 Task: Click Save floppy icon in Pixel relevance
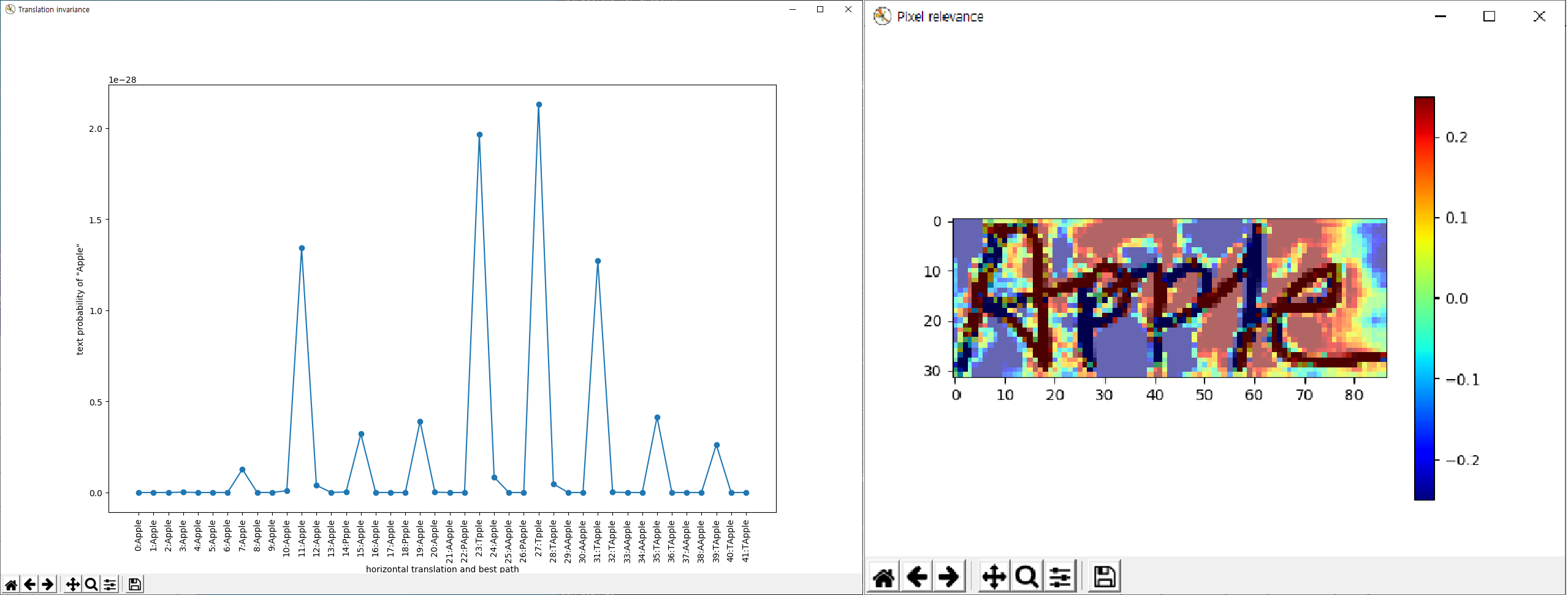click(1105, 577)
